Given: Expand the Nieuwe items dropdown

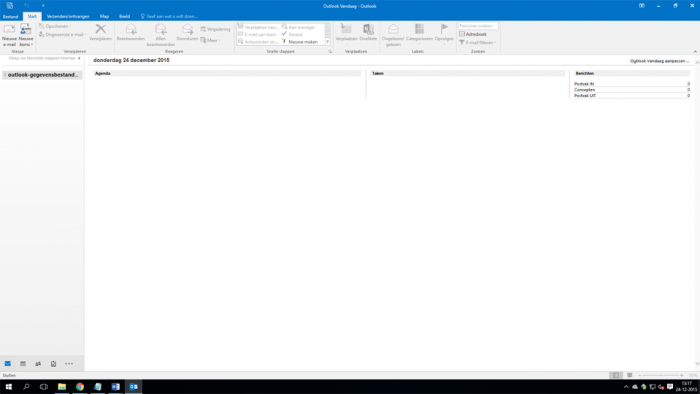Looking at the screenshot, I should tap(26, 35).
